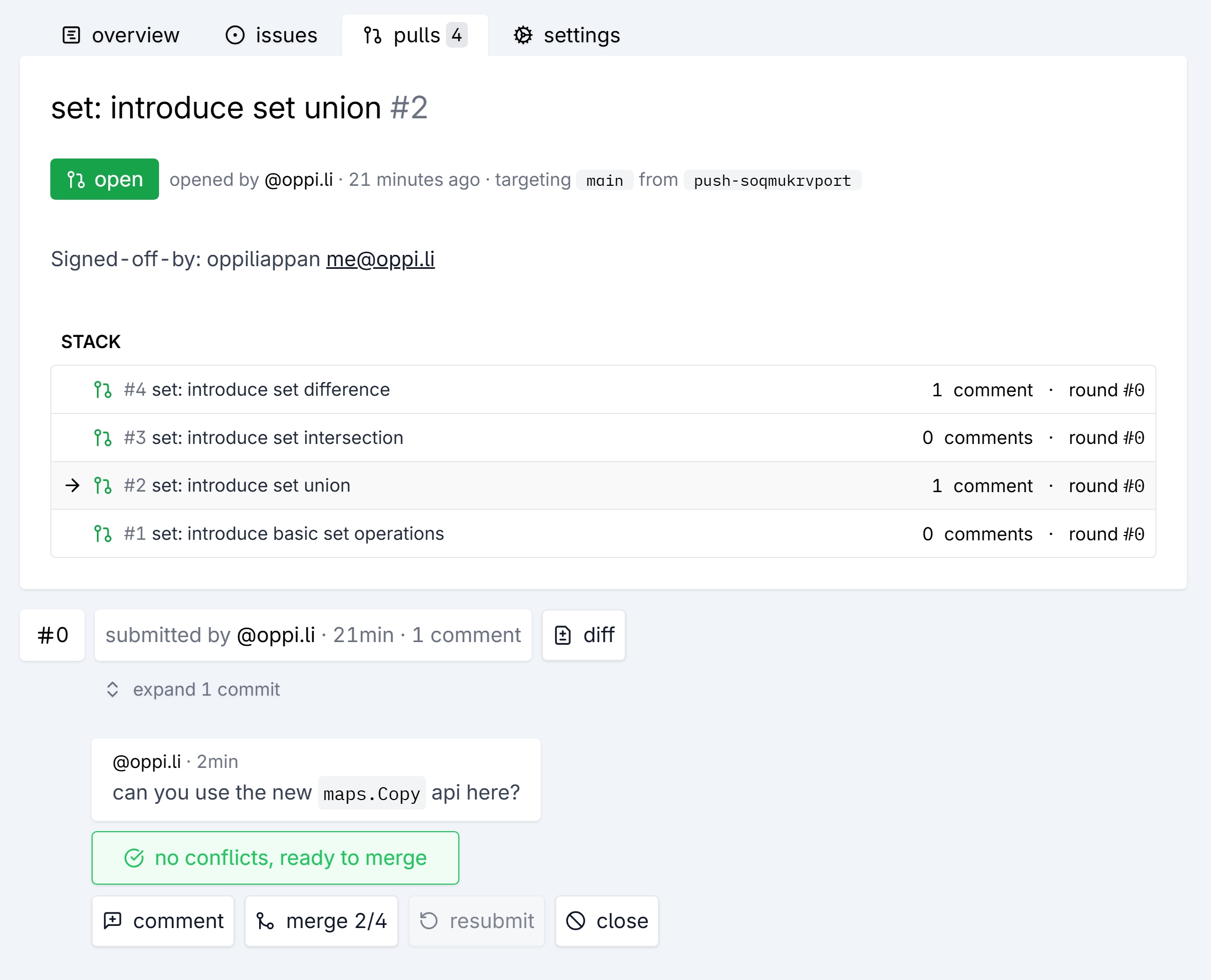The width and height of the screenshot is (1211, 980).
Task: Click the branch icon beside '#4 set: introduce set difference'
Action: coord(103,389)
